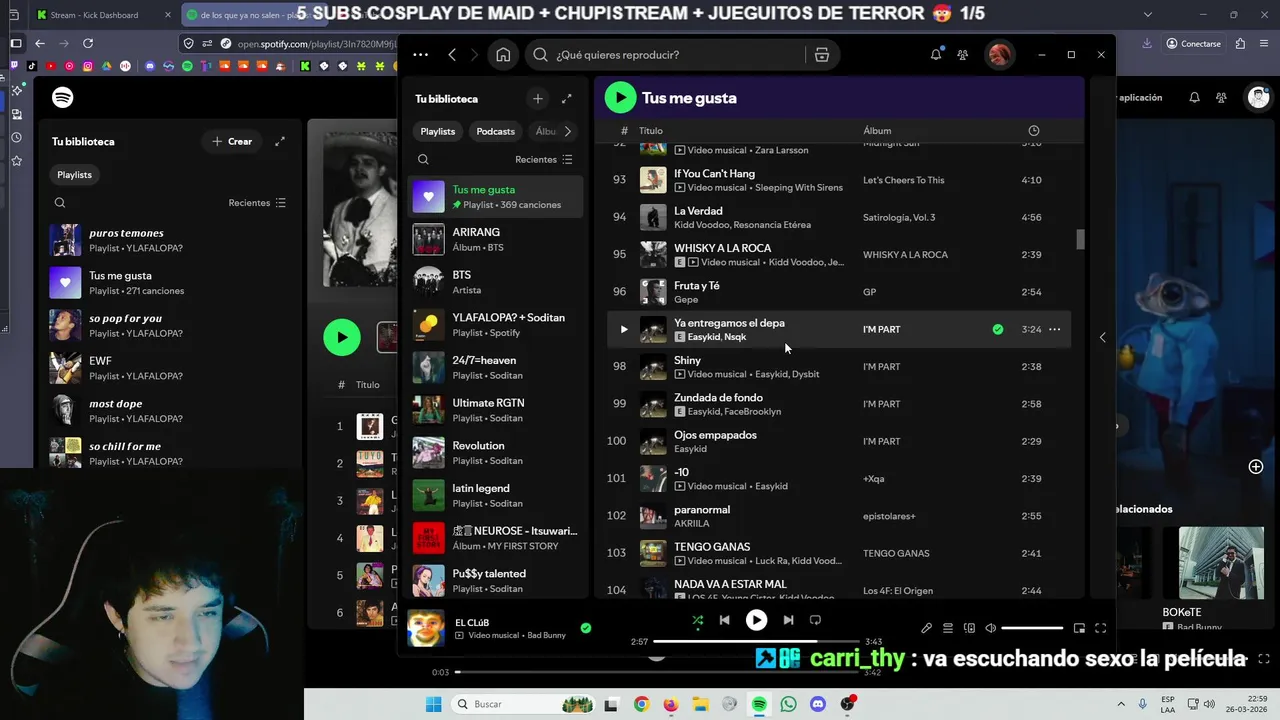
Task: Open the Spotify three-dots menu
Action: click(x=420, y=55)
